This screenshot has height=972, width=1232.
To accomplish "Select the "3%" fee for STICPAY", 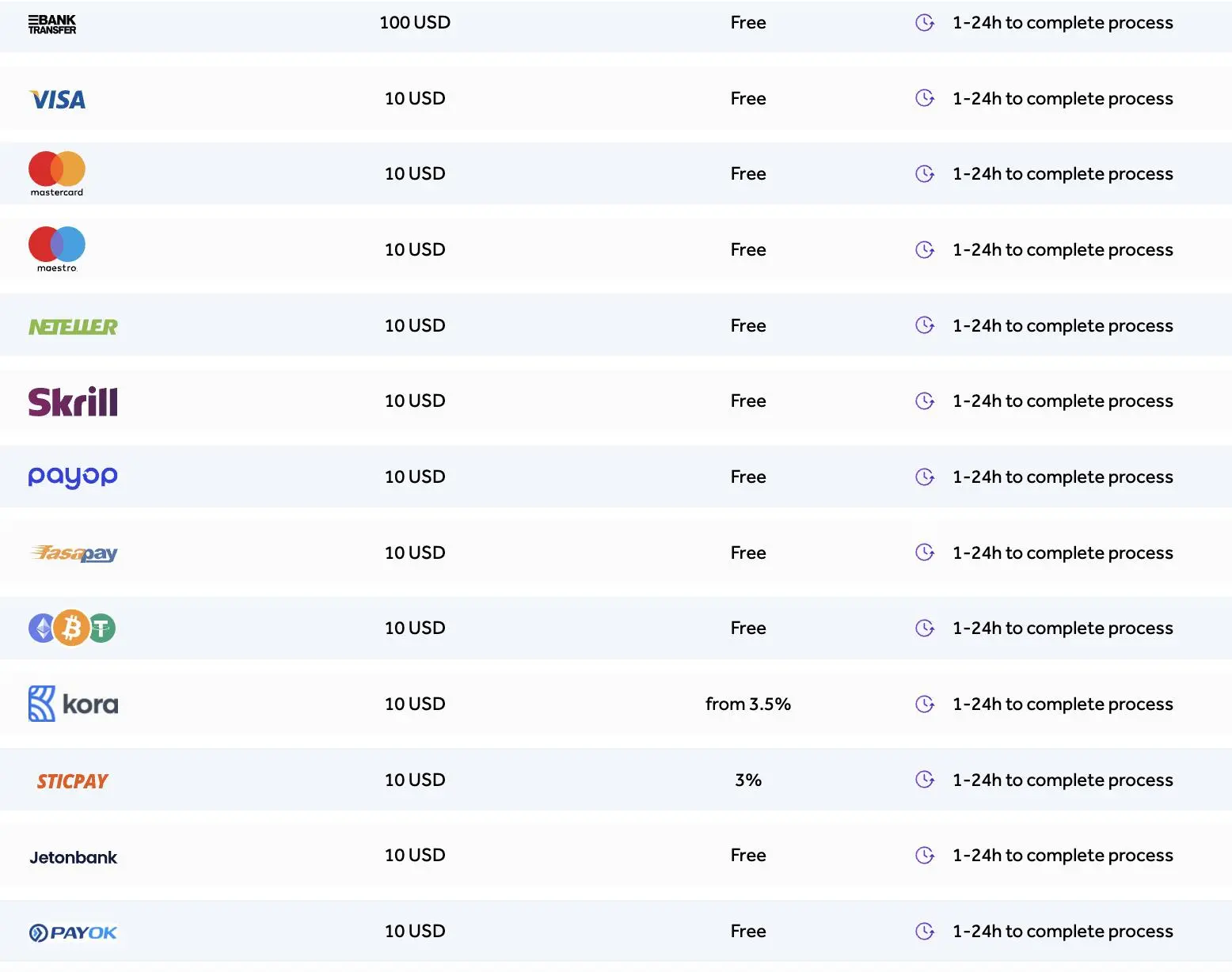I will pos(748,780).
